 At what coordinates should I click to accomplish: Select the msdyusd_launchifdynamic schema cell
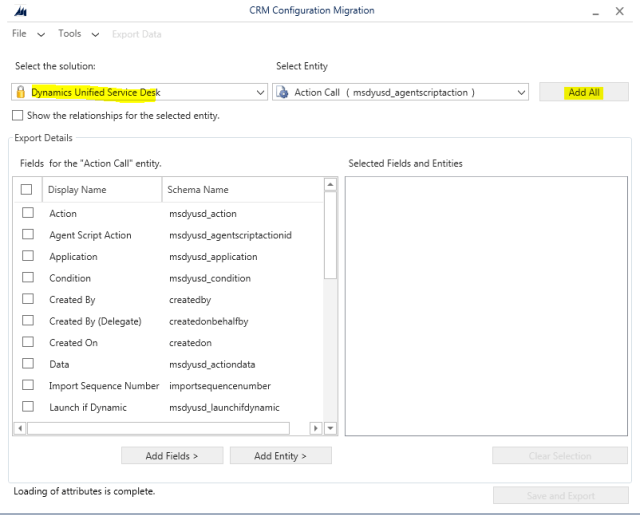point(224,407)
